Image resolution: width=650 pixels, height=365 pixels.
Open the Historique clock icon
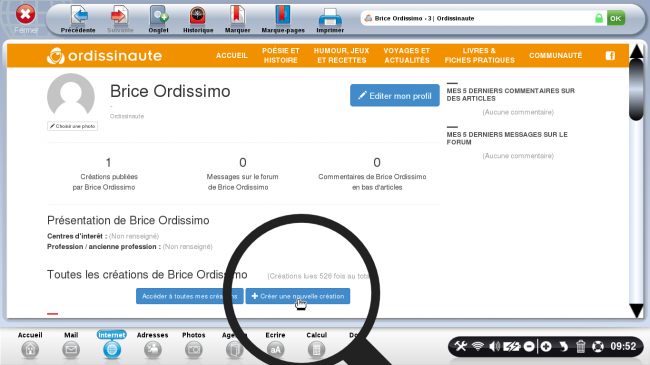tap(198, 16)
